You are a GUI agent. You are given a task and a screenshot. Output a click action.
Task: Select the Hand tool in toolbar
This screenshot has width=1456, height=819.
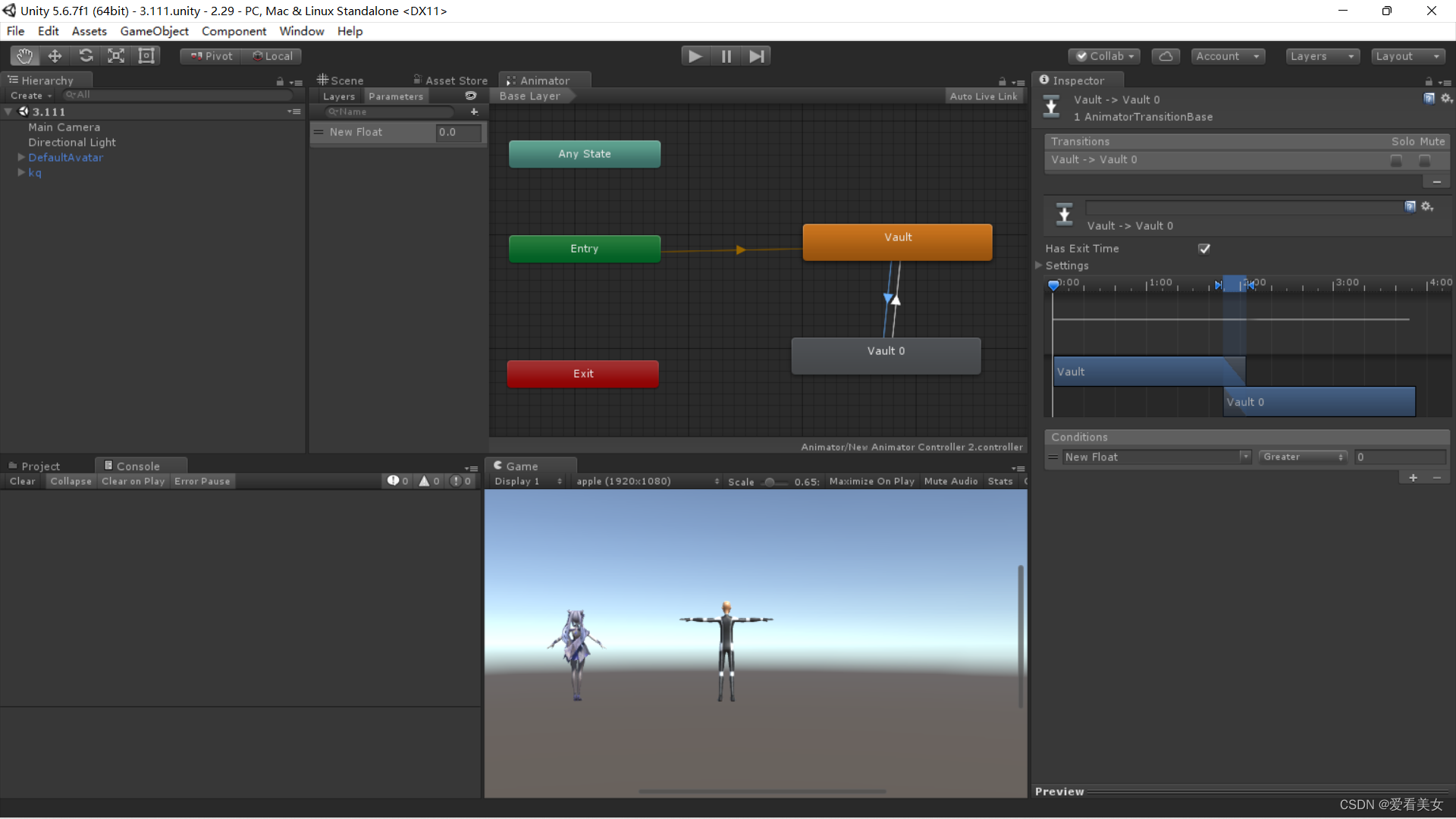click(24, 56)
